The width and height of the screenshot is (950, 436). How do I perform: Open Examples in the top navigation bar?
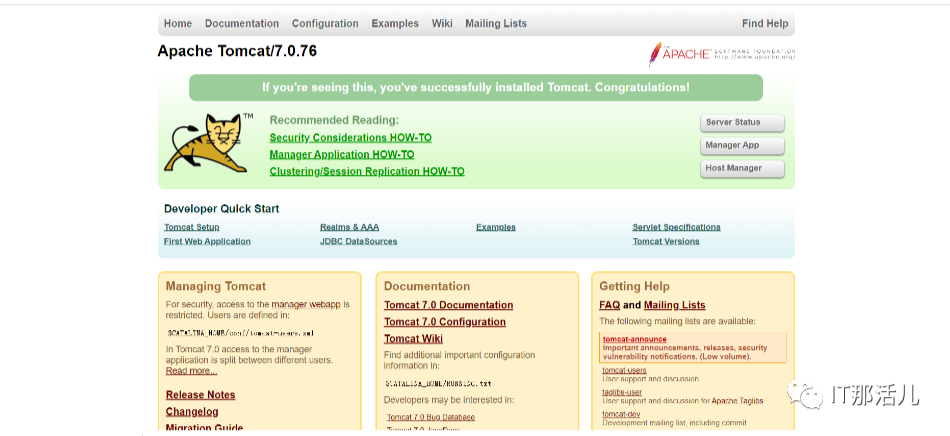point(395,24)
